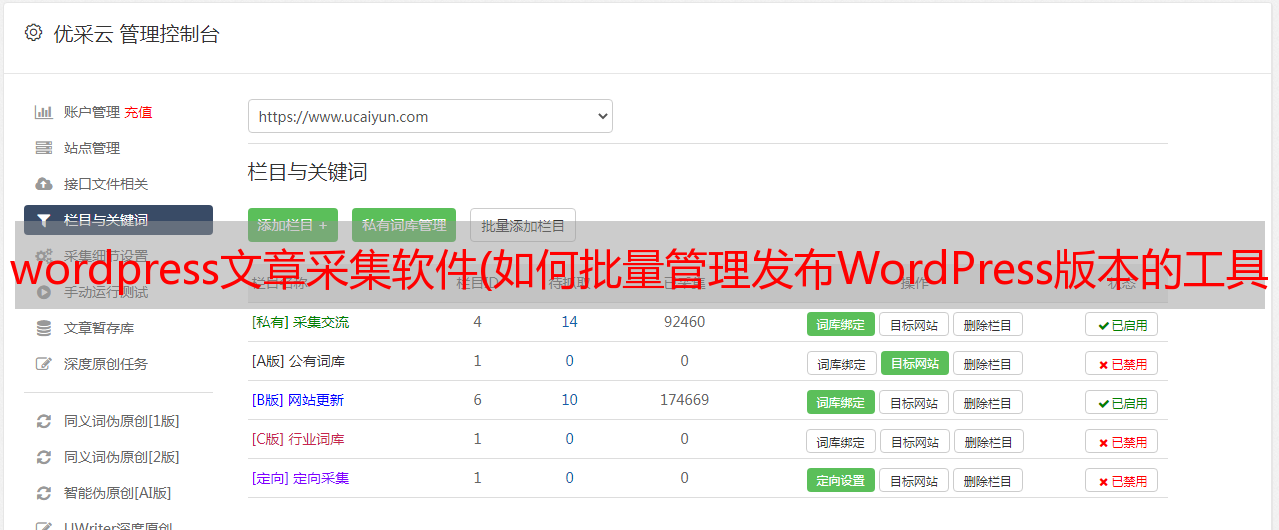Click the refresh icon next to 智能伪原创[AI版]

(43, 493)
